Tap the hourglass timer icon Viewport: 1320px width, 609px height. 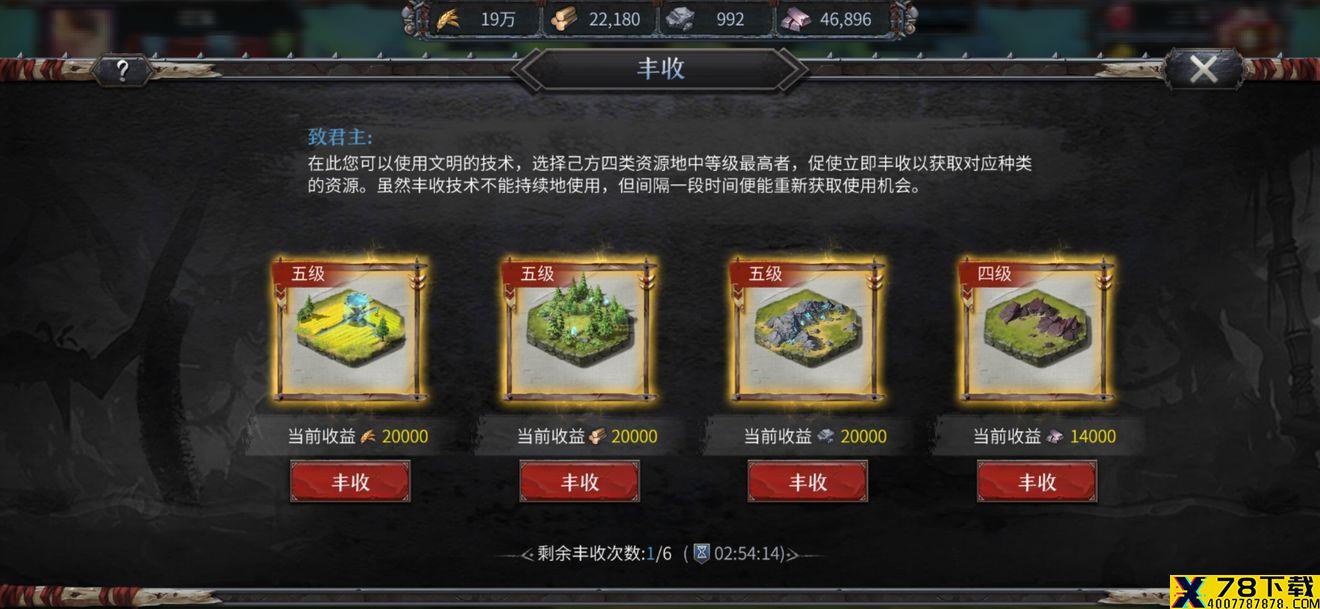tap(702, 553)
